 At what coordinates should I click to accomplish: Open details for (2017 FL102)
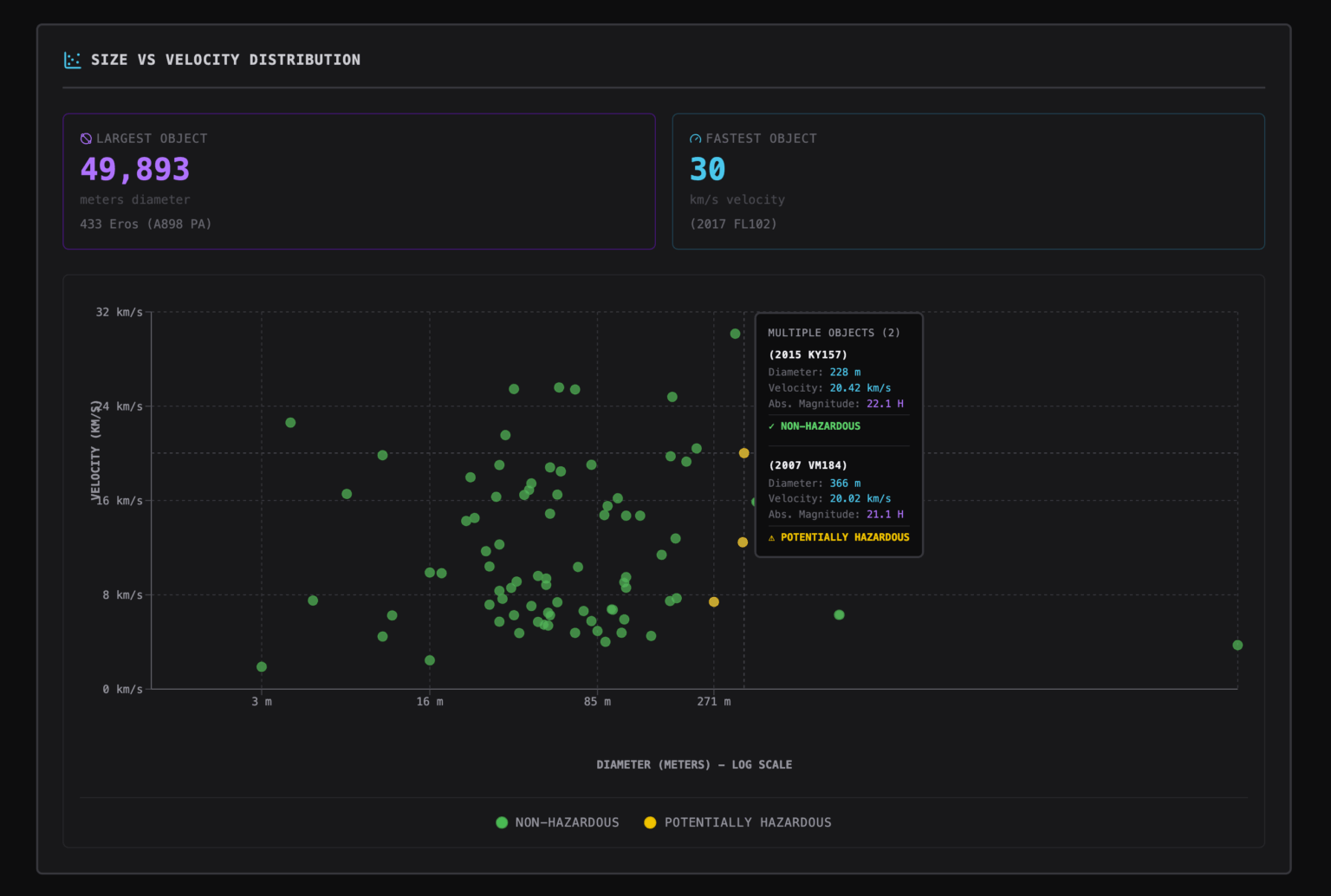coord(735,224)
